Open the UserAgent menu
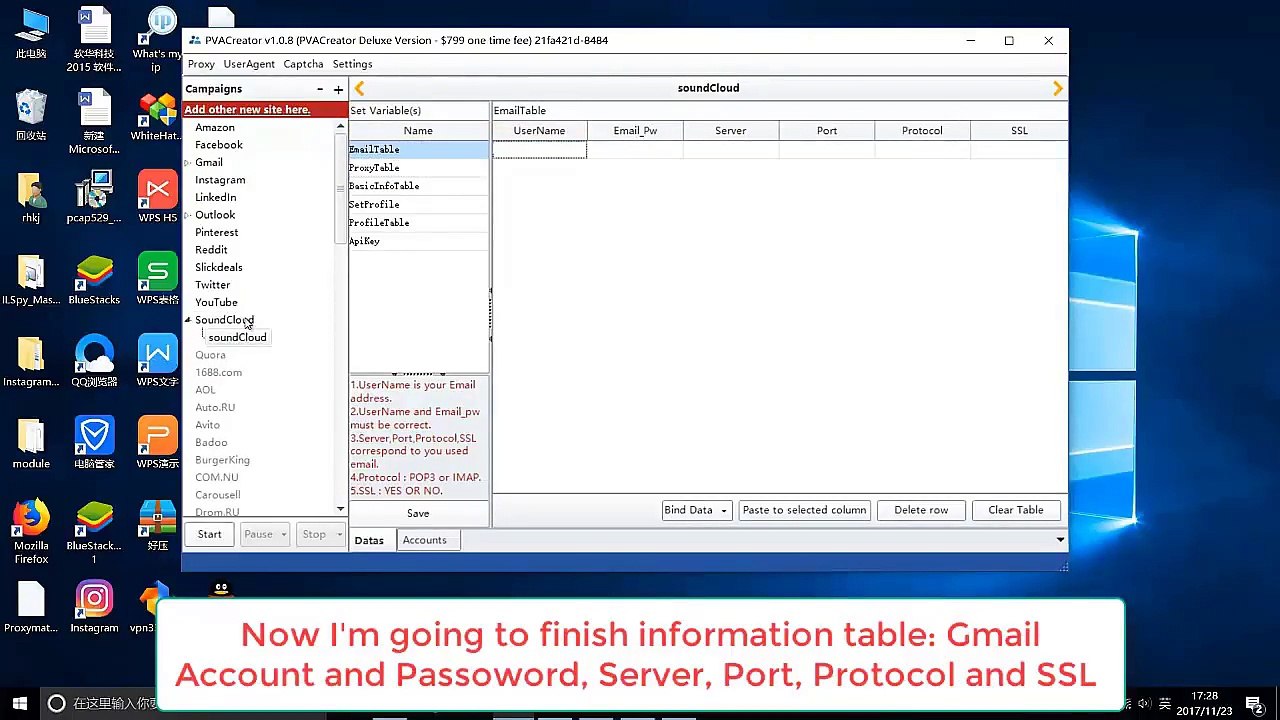The image size is (1280, 720). (x=249, y=64)
